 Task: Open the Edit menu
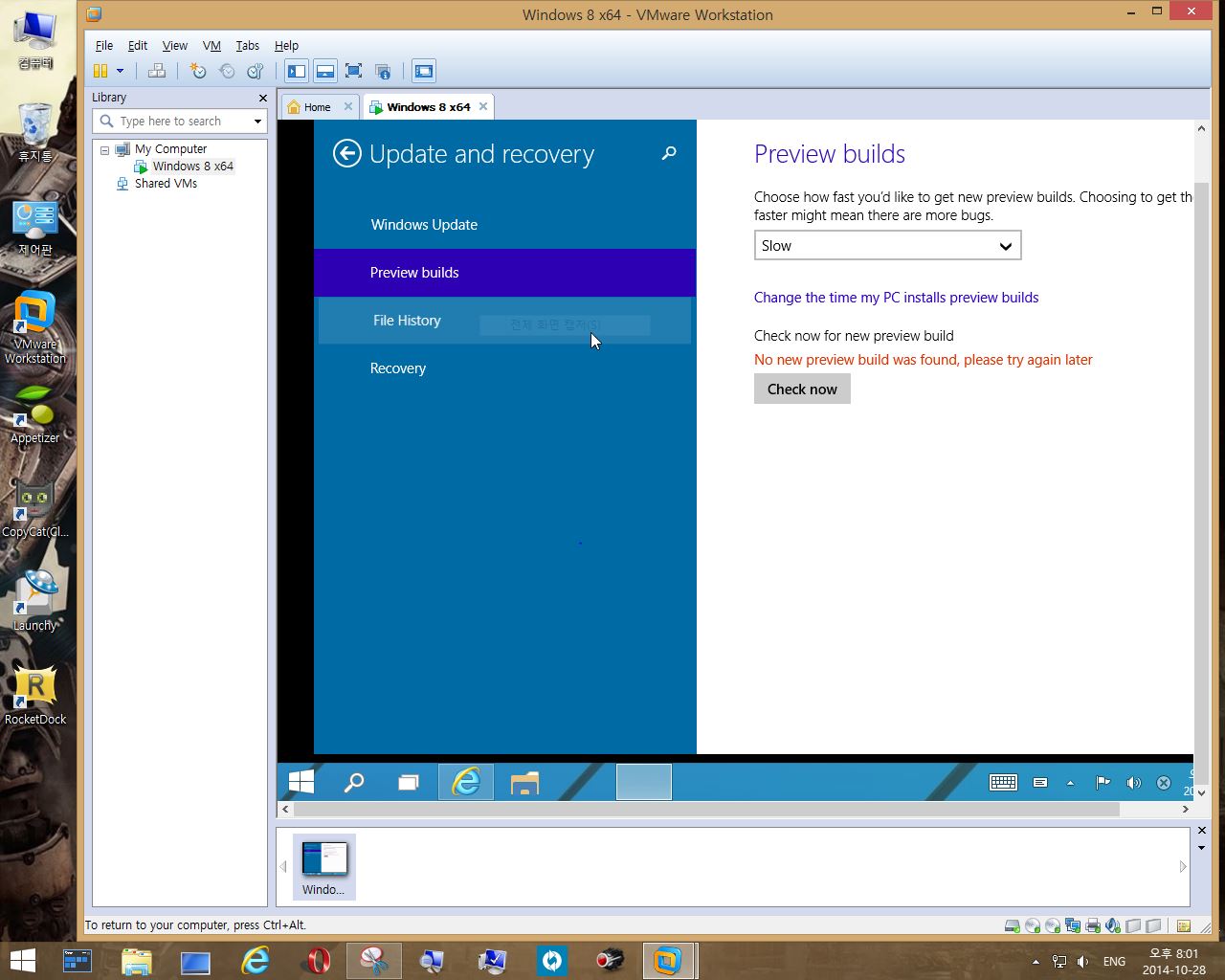pos(138,45)
